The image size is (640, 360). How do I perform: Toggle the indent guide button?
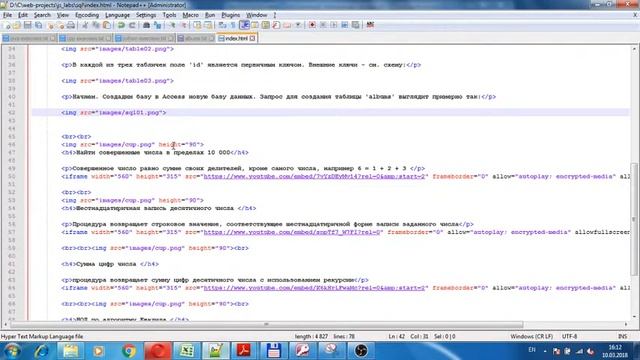click(244, 25)
